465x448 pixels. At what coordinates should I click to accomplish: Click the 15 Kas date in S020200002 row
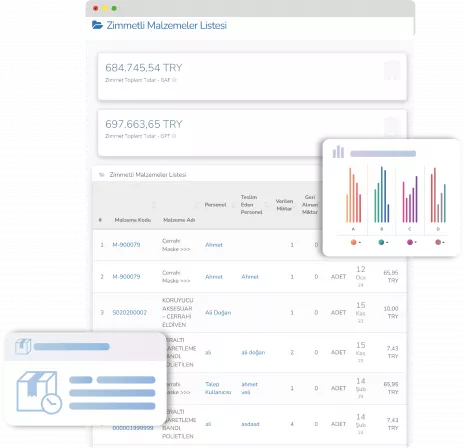pyautogui.click(x=361, y=312)
